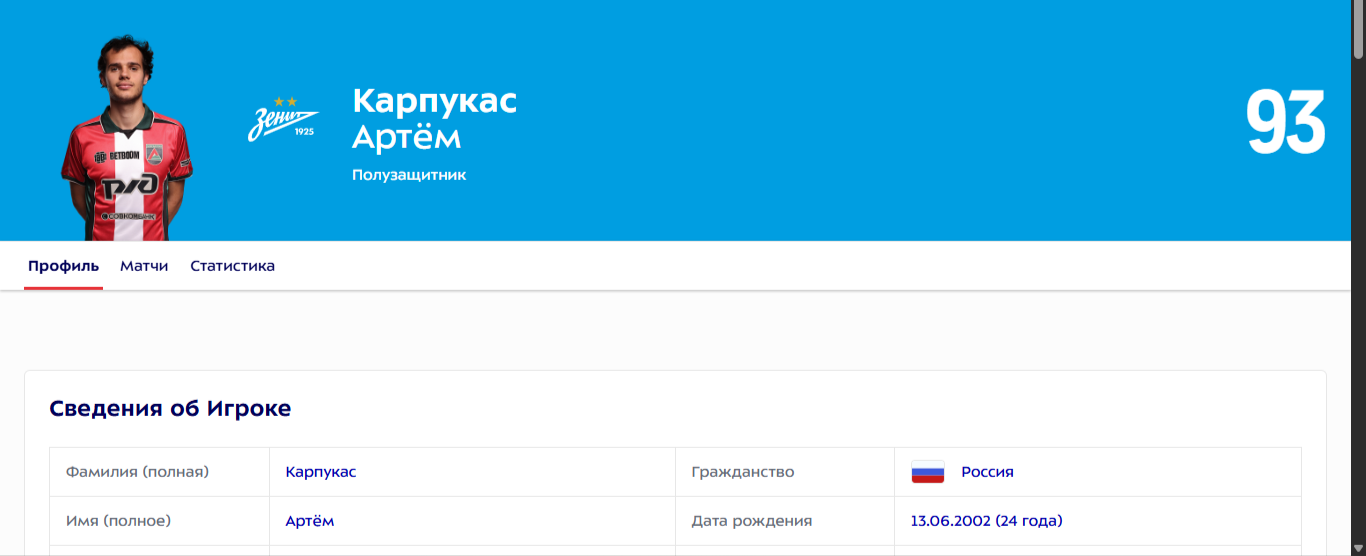Click the Гражданство label cell
Image resolution: width=1366 pixels, height=556 pixels.
[785, 472]
